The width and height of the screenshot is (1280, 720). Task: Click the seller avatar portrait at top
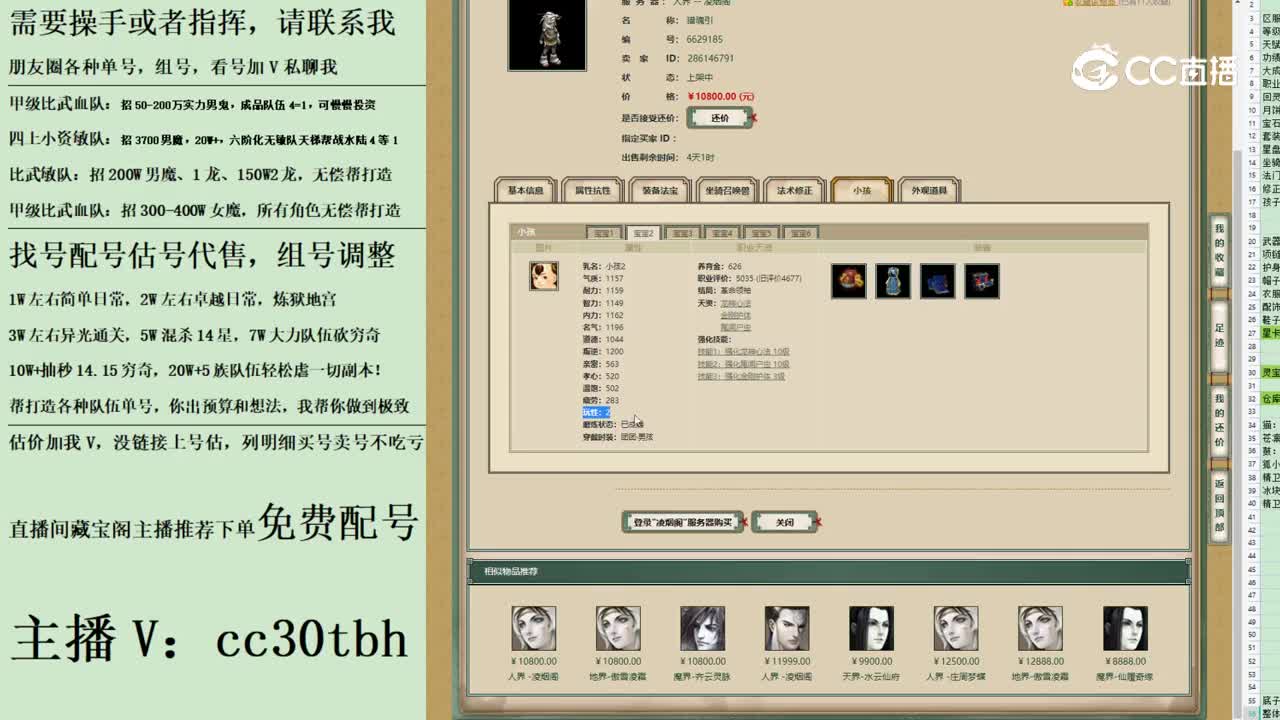click(x=546, y=34)
